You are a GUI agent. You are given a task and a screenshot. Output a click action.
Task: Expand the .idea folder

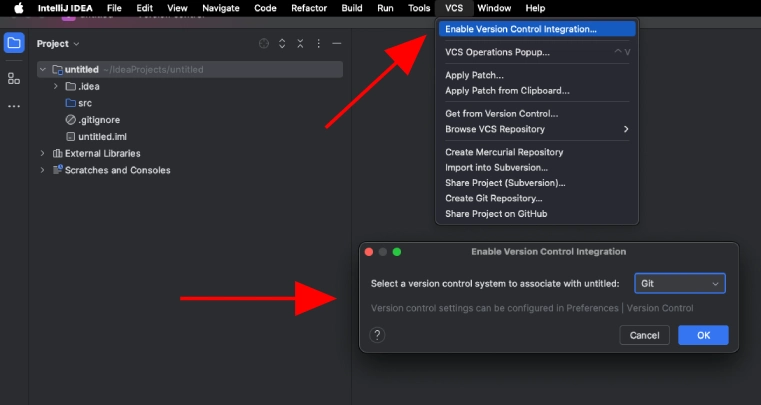56,86
